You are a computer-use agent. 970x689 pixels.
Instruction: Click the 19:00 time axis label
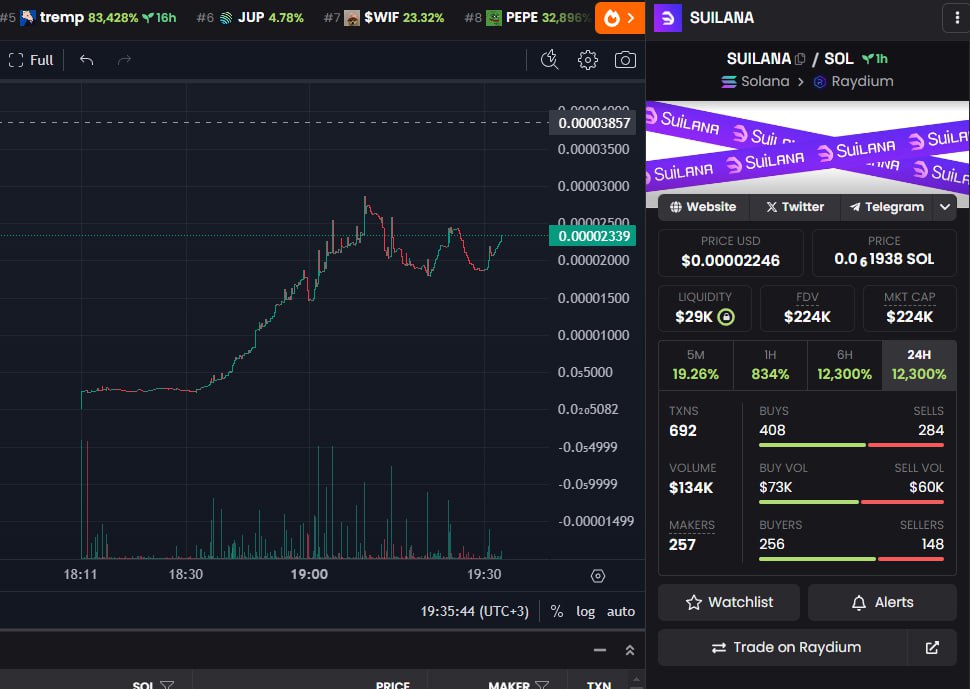(x=309, y=575)
